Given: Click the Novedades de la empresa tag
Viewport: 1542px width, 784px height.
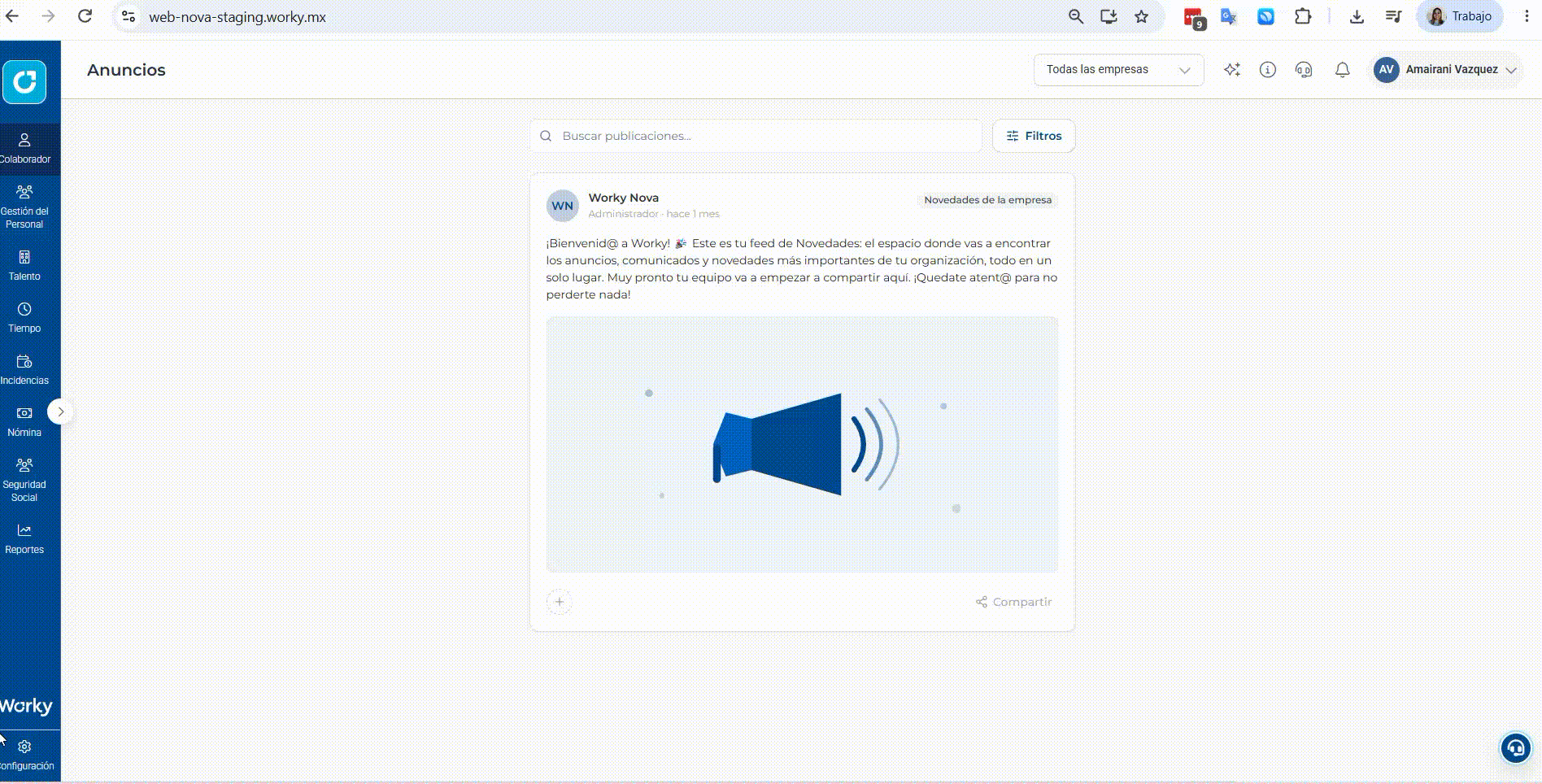Looking at the screenshot, I should pos(987,200).
